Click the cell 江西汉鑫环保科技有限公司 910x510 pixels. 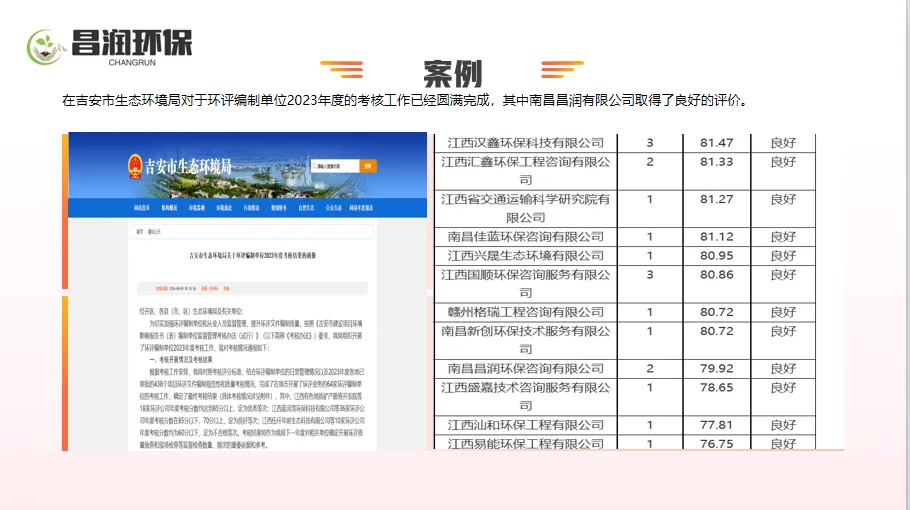[x=526, y=143]
